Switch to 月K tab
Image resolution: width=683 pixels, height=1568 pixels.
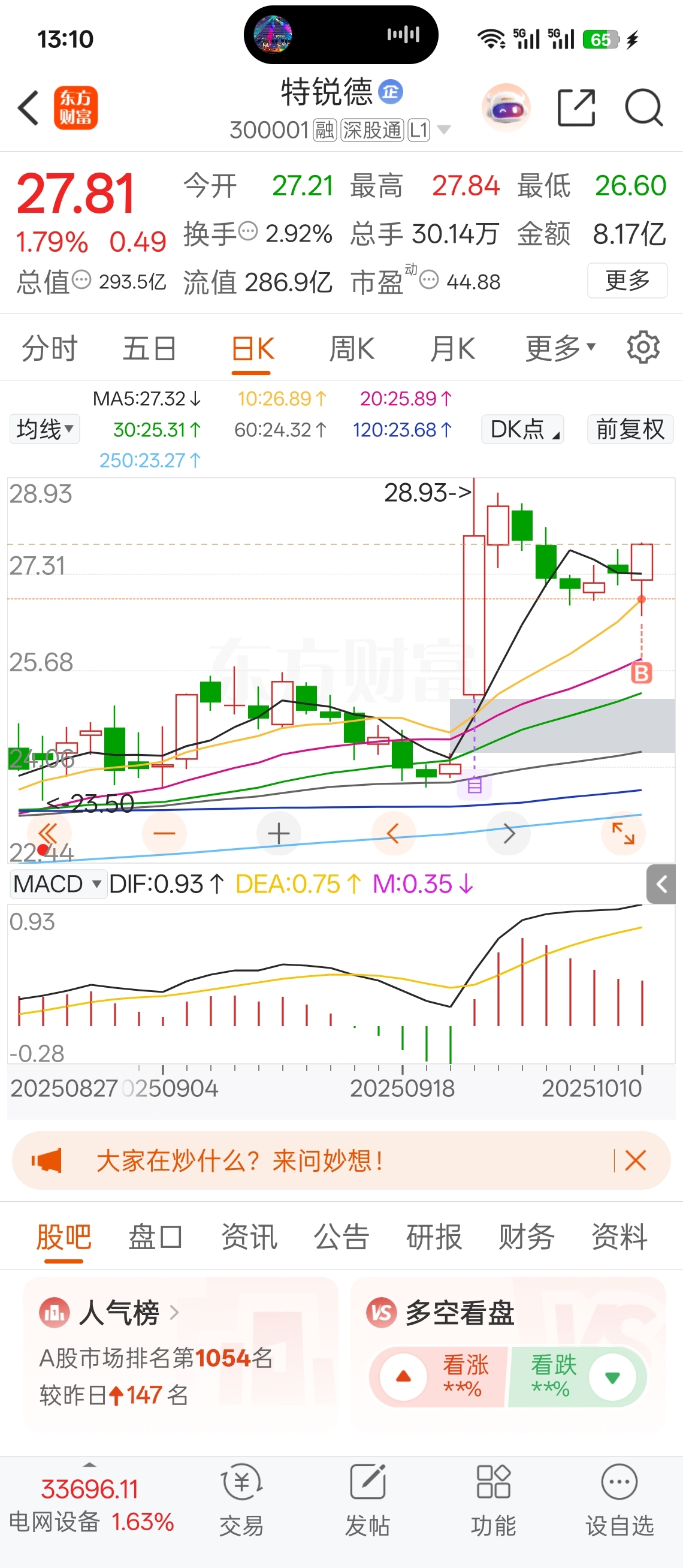[x=452, y=348]
